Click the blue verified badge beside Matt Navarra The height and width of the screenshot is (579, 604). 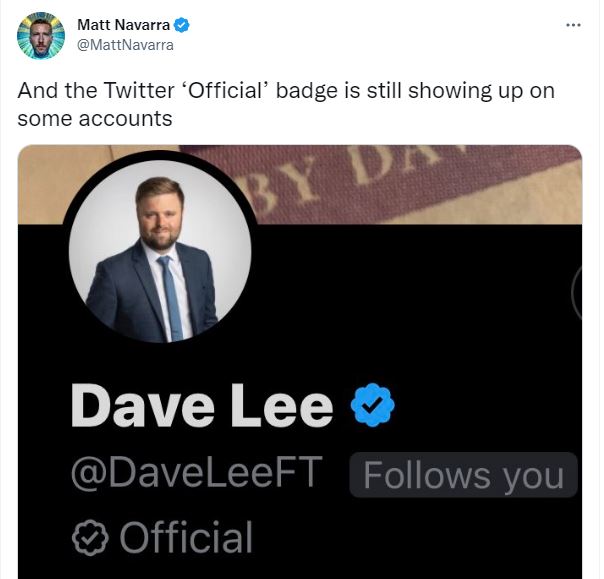coord(182,24)
